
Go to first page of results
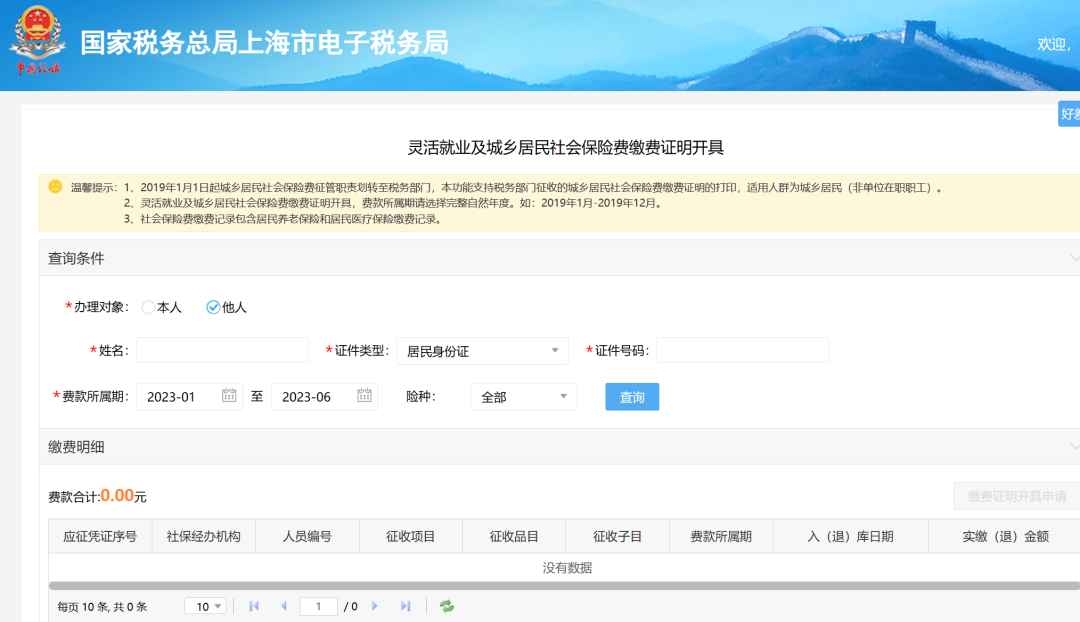tap(254, 606)
